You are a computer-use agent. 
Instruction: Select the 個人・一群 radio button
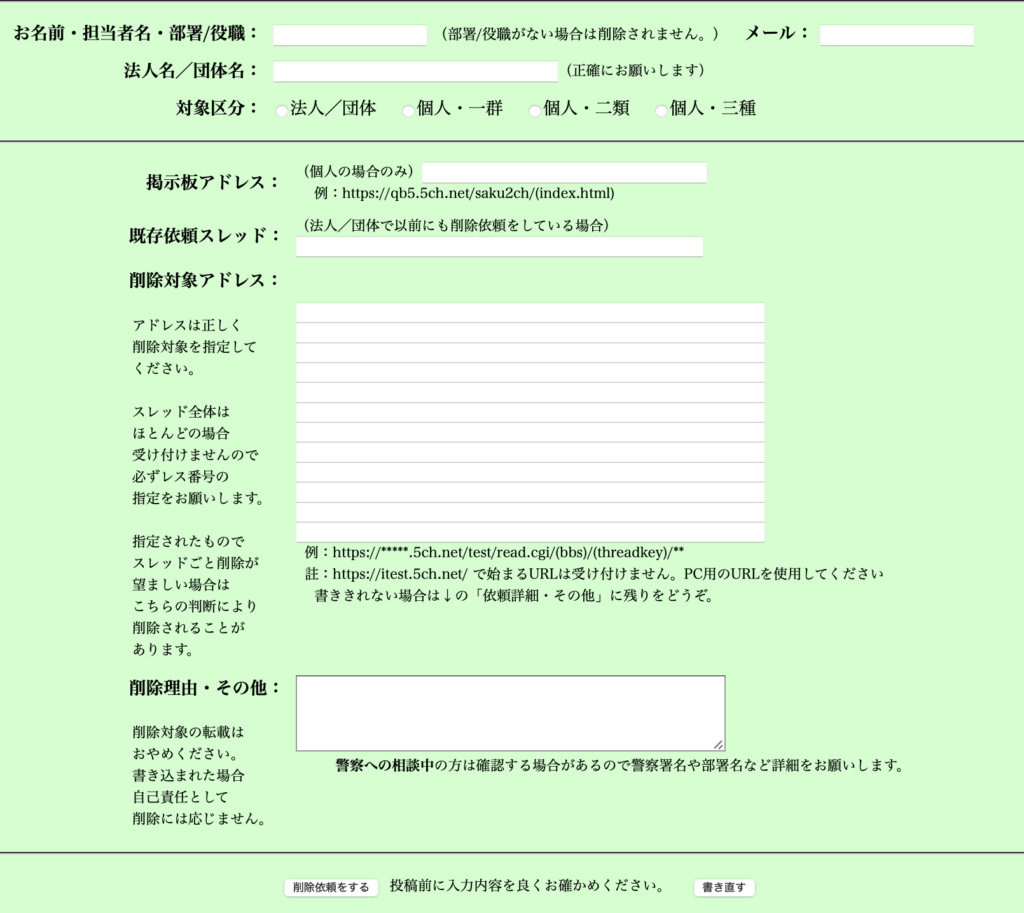tap(407, 110)
